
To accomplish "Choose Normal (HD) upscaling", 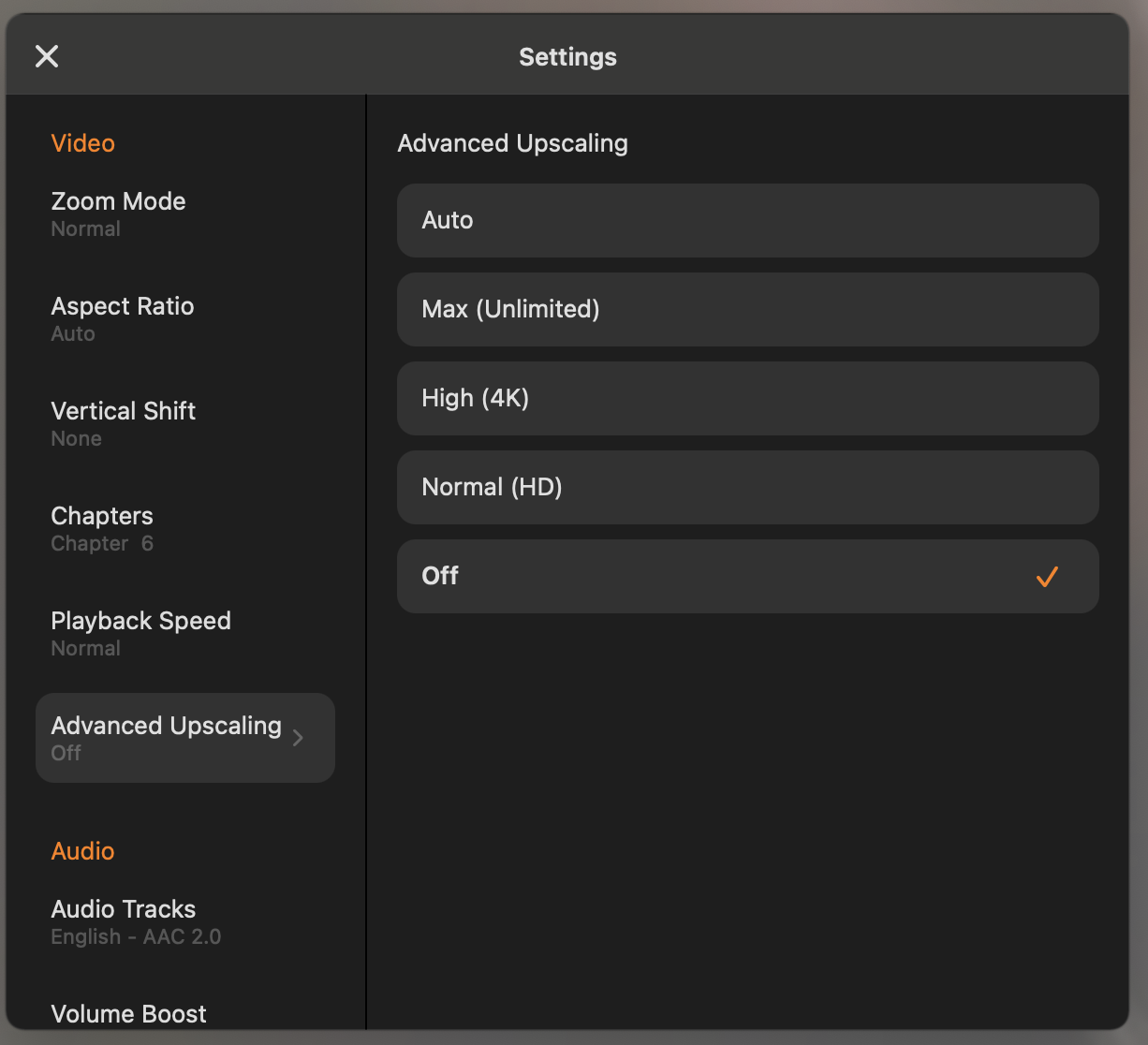I will point(747,487).
